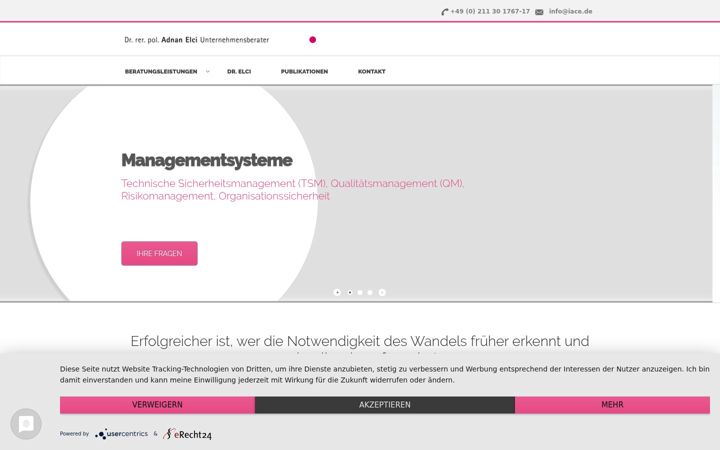Go to Publikationen menu item
Screen dimensions: 720x450
pos(304,72)
